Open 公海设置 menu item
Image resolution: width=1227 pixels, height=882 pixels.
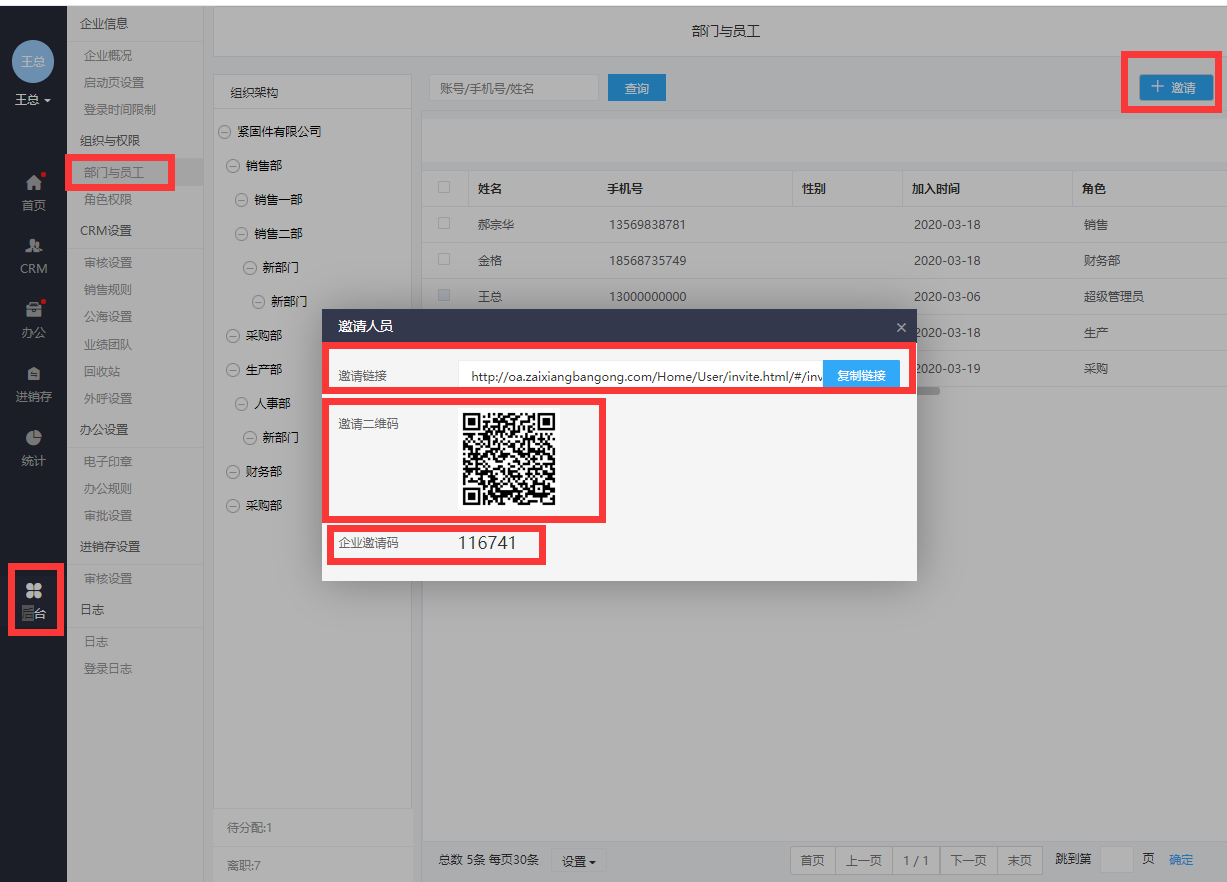(108, 317)
